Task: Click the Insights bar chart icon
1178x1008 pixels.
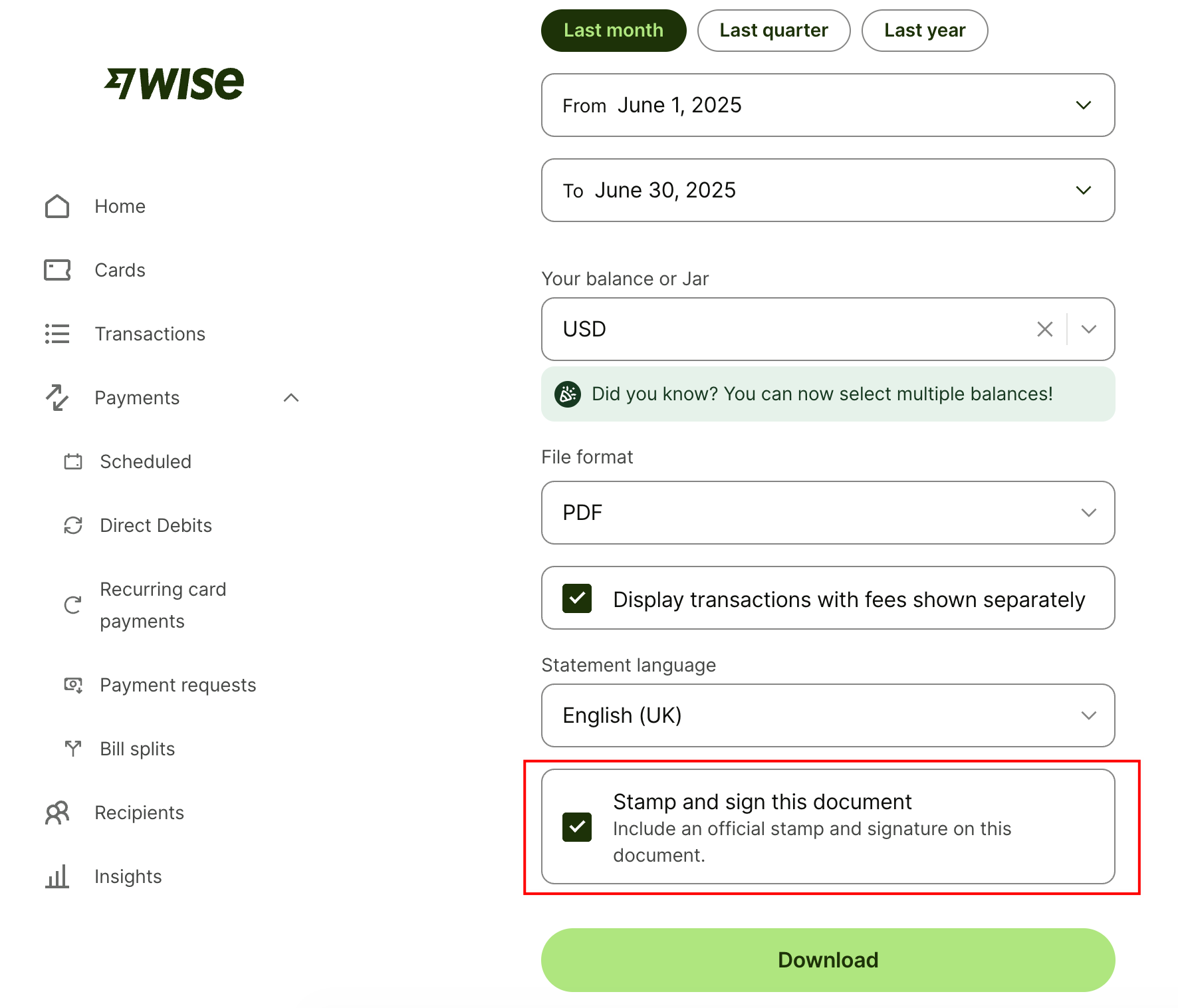Action: 57,876
